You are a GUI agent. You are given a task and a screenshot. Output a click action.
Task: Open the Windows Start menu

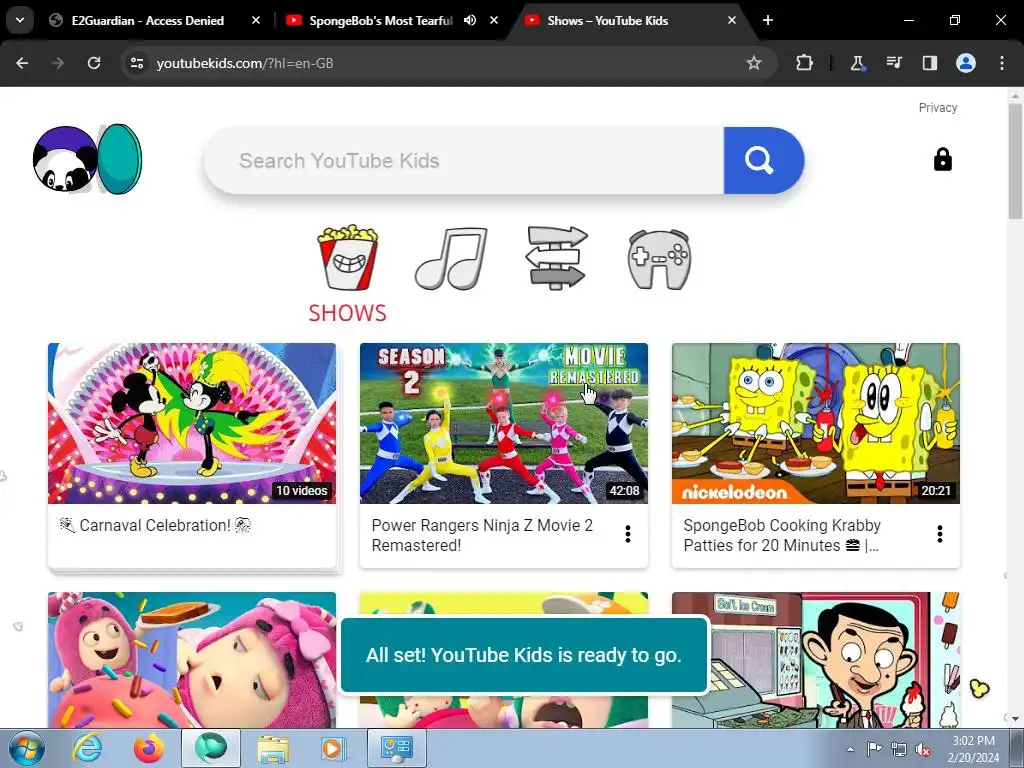25,748
